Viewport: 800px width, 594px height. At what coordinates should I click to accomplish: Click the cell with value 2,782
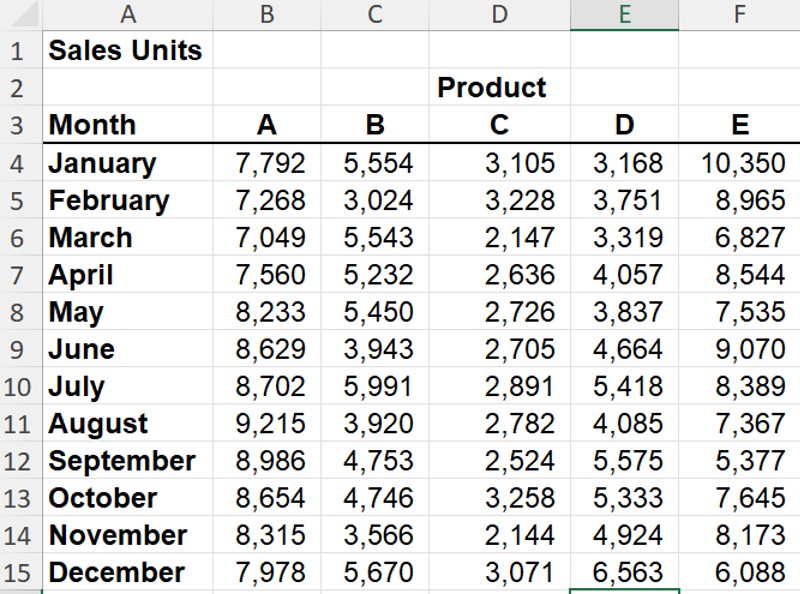(x=499, y=423)
